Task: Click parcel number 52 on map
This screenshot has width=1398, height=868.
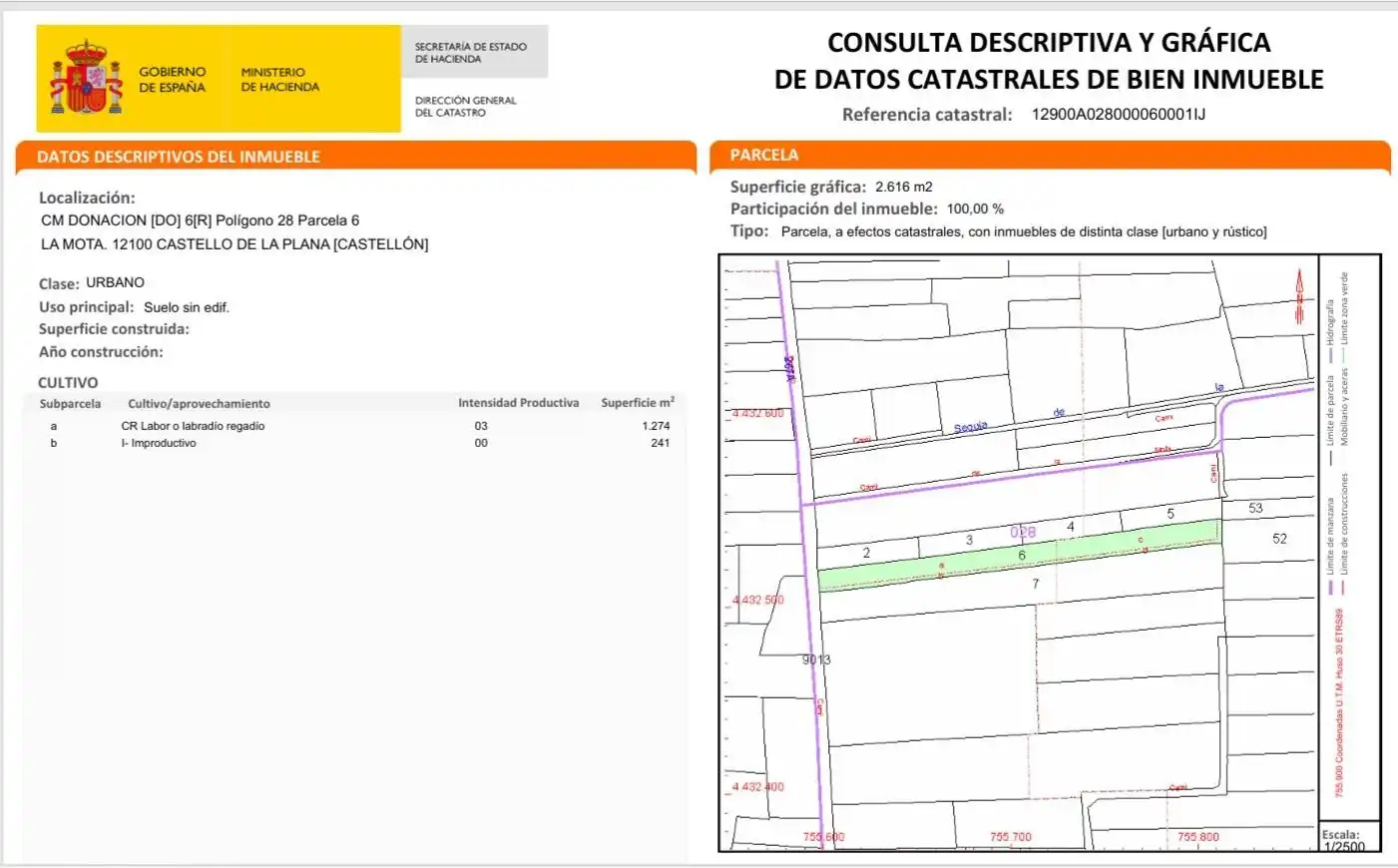Action: (1279, 539)
